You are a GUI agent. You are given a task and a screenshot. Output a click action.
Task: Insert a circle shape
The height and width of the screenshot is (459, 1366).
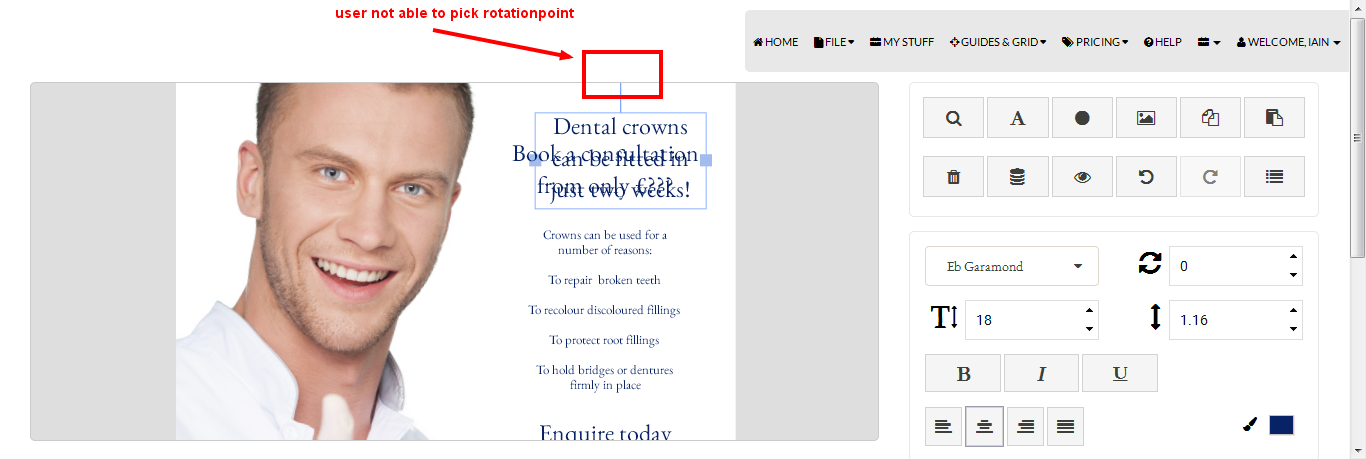(x=1081, y=118)
